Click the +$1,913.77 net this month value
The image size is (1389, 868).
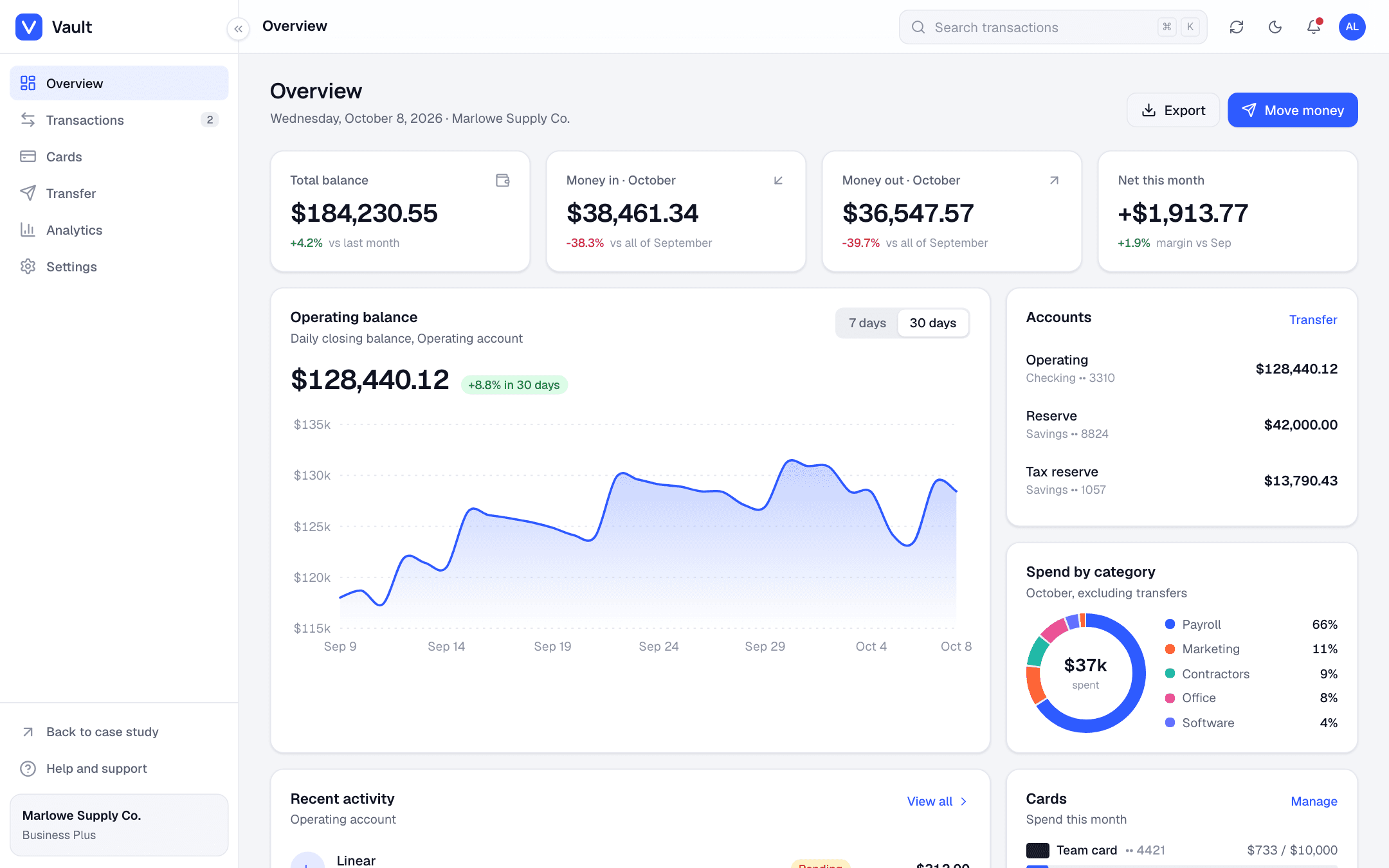1183,213
